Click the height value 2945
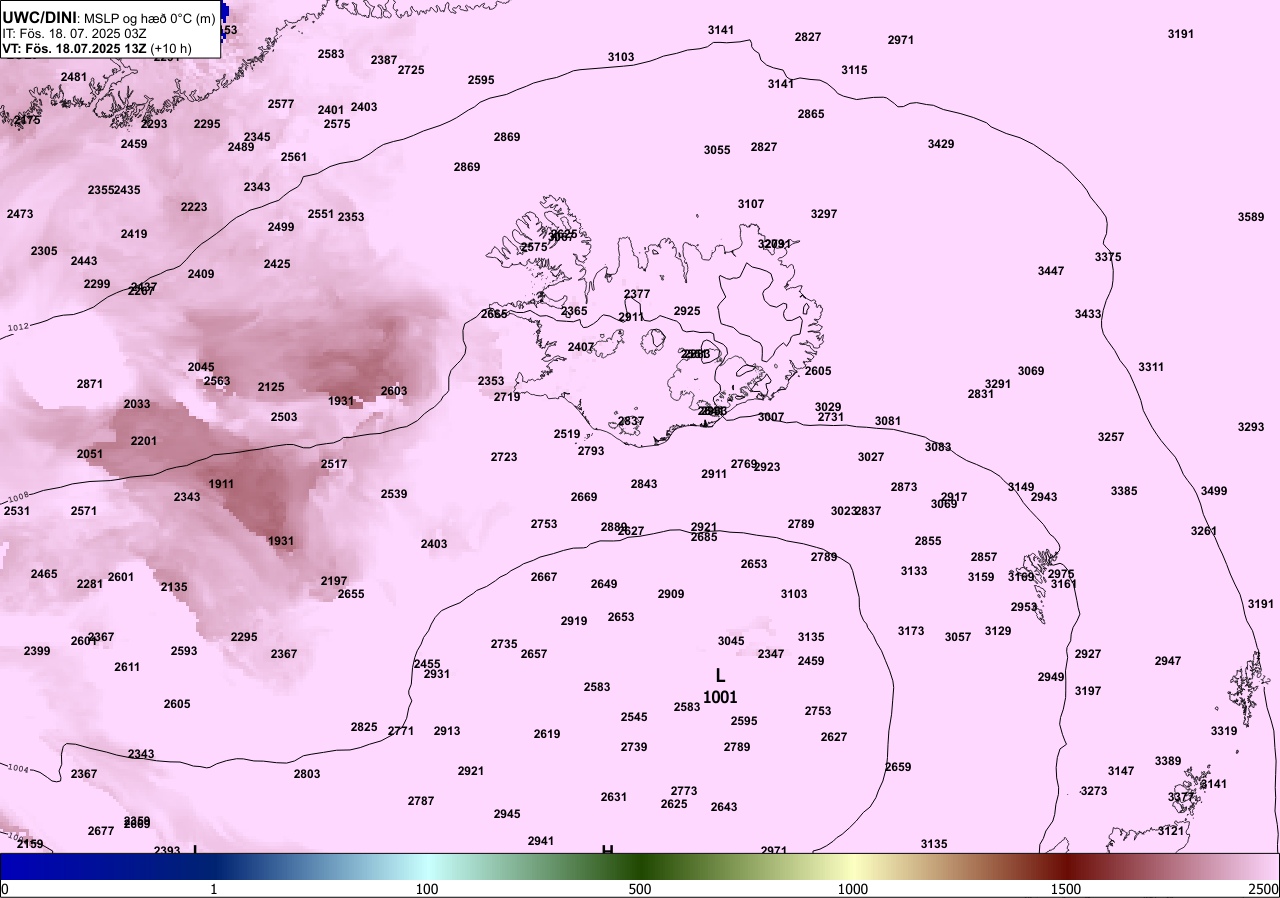 tap(507, 814)
